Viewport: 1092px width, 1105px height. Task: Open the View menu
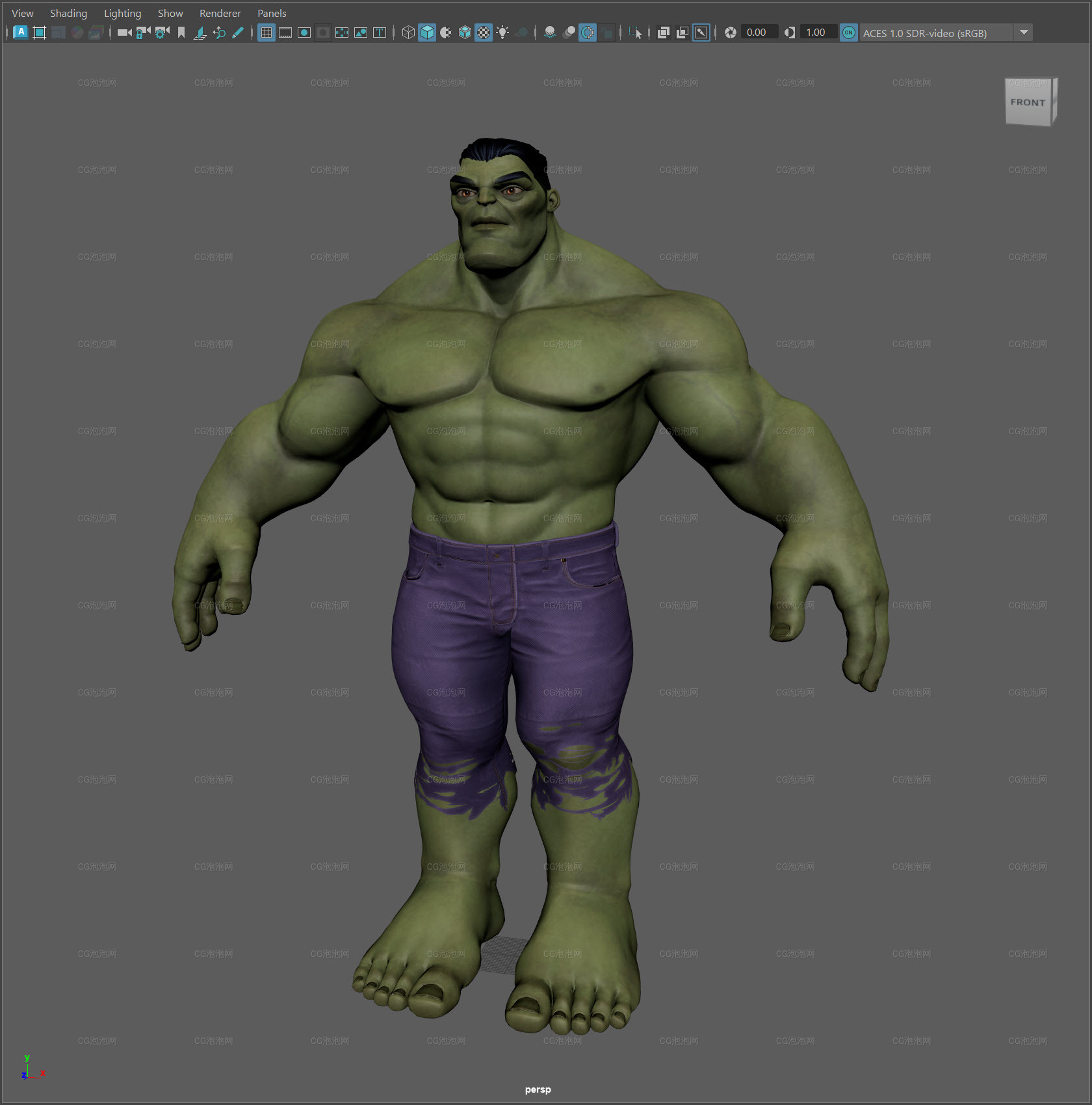point(23,13)
